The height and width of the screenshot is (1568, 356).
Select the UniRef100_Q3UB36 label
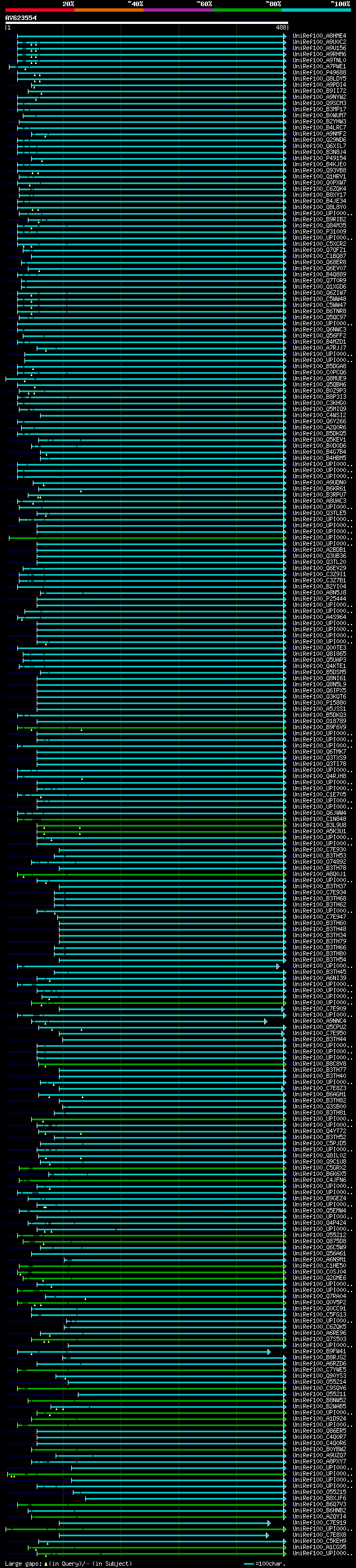click(319, 556)
